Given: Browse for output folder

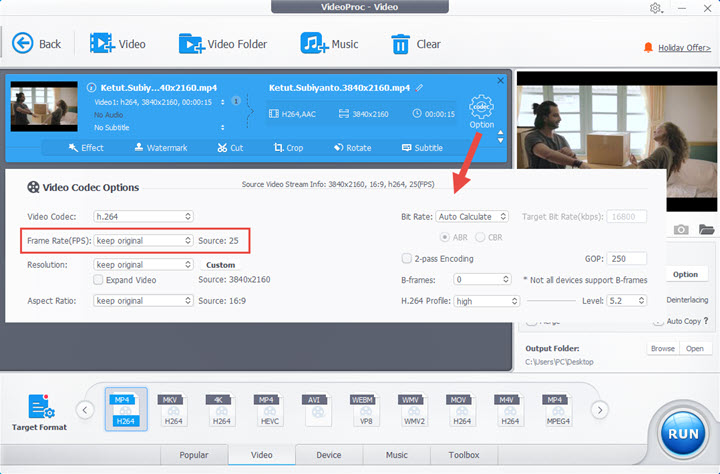Looking at the screenshot, I should 663,349.
